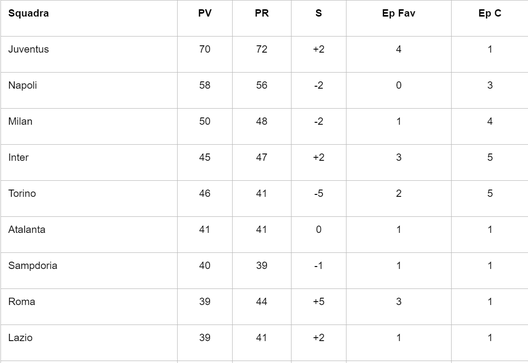The image size is (528, 363).
Task: Click Torino's -5 S value
Action: coord(319,193)
